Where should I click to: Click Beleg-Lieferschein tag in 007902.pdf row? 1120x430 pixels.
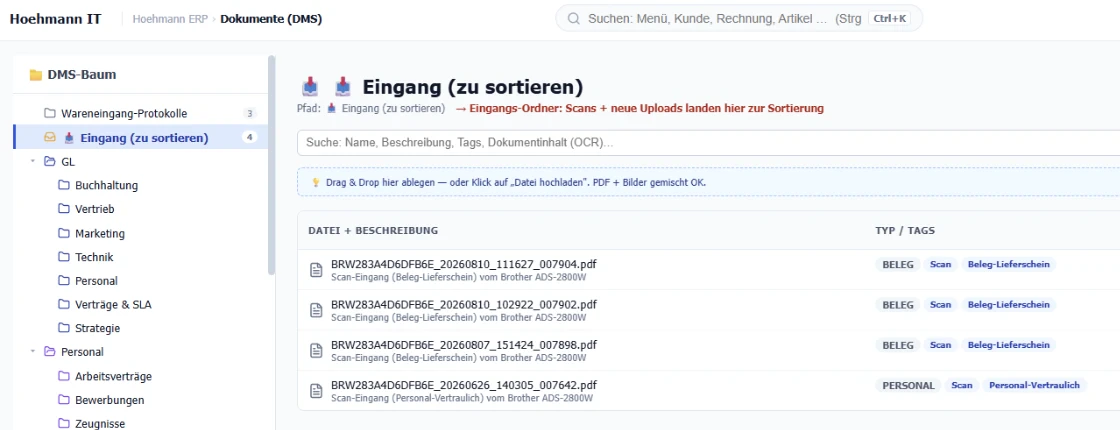click(1009, 305)
